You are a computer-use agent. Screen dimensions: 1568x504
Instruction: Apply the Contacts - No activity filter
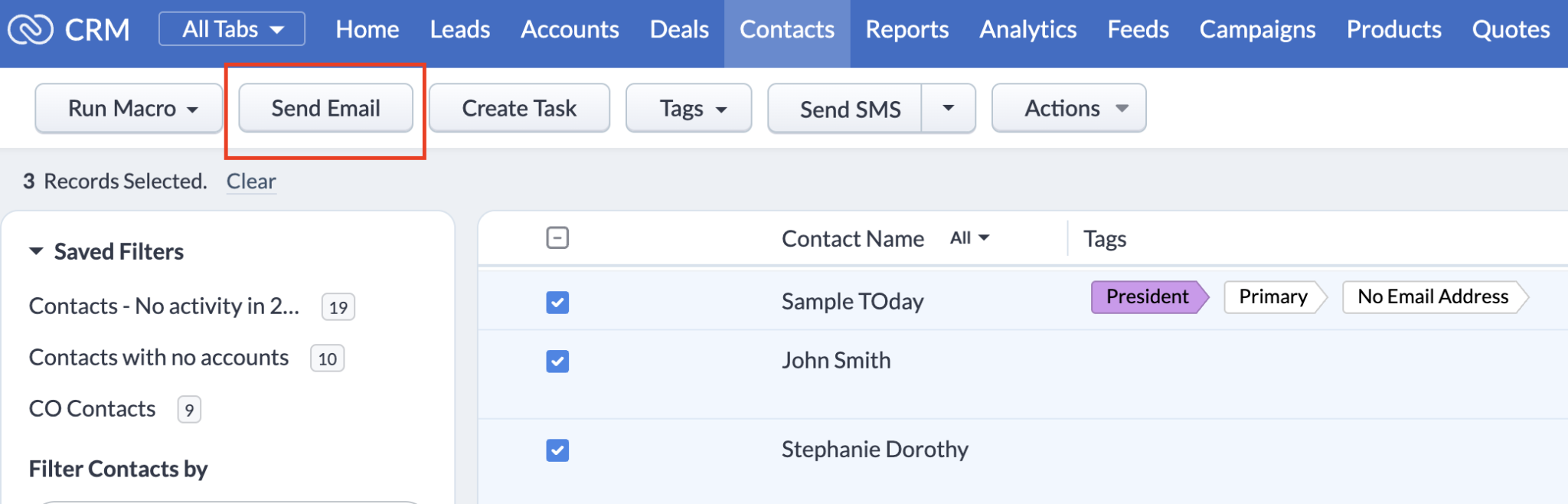(164, 306)
